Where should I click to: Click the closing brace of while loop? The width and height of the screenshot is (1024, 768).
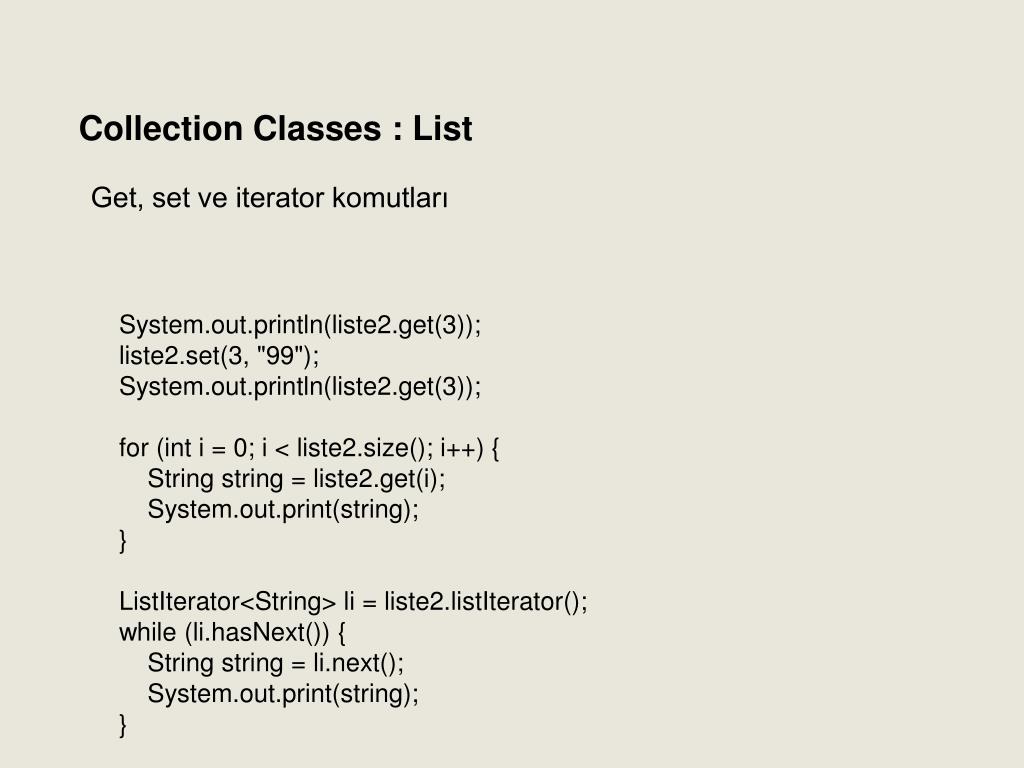click(x=123, y=724)
